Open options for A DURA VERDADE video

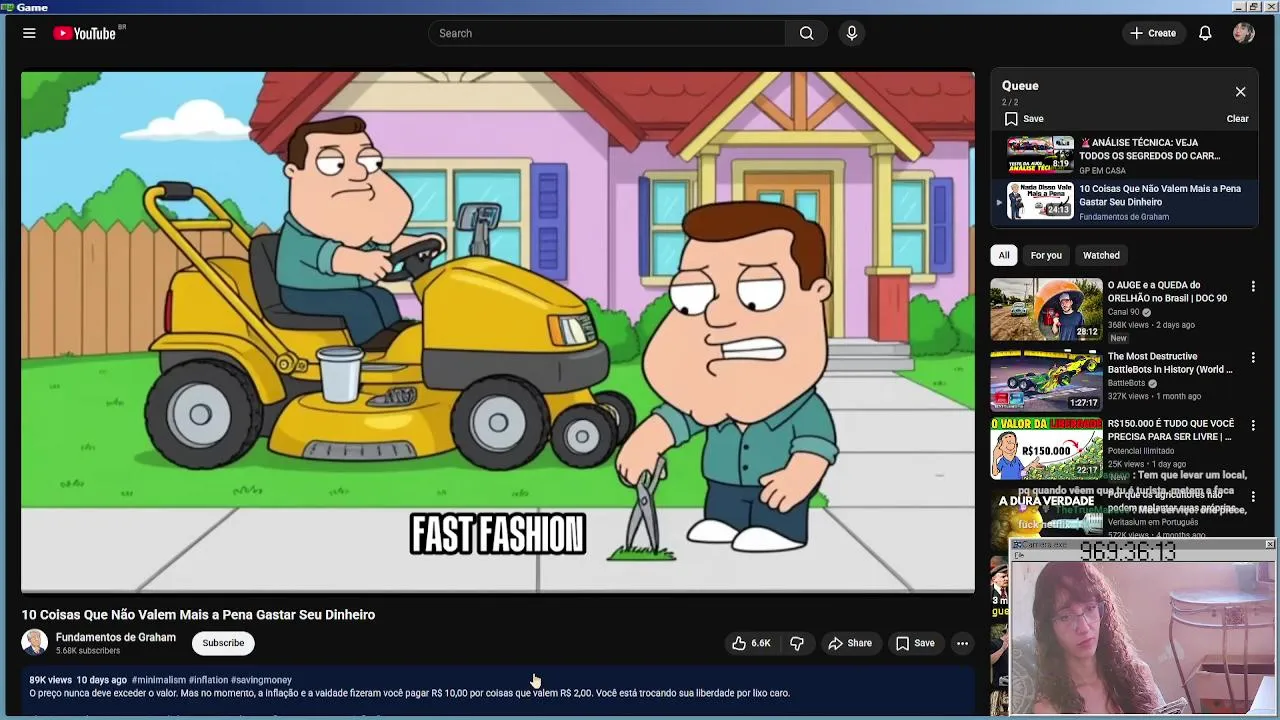point(1252,496)
